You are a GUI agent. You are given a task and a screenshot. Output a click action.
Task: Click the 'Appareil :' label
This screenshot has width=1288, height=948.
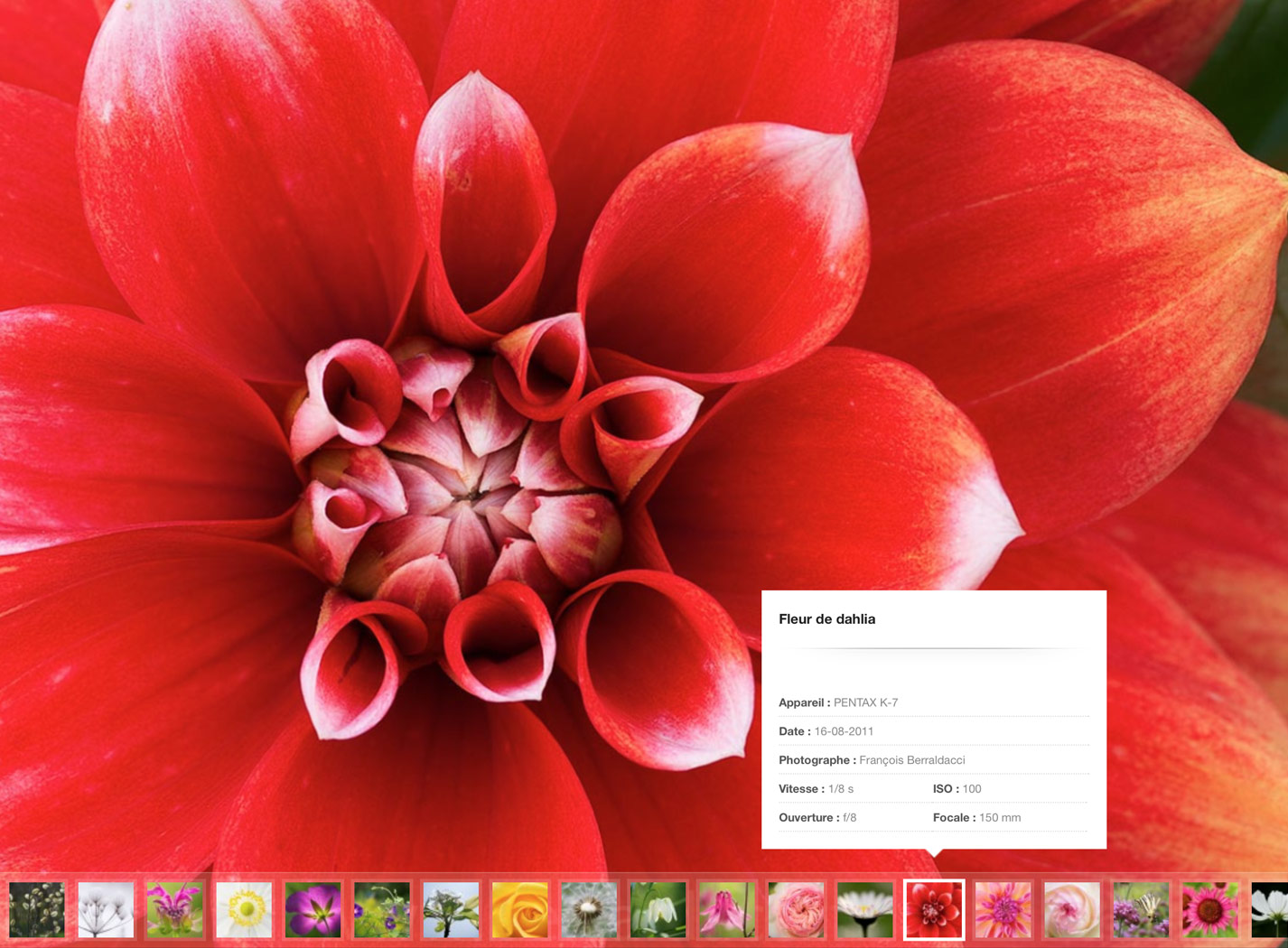click(x=804, y=702)
